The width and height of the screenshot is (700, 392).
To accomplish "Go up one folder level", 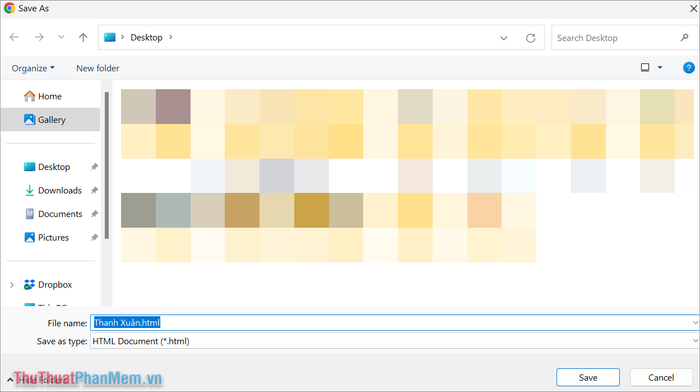I will click(x=83, y=38).
